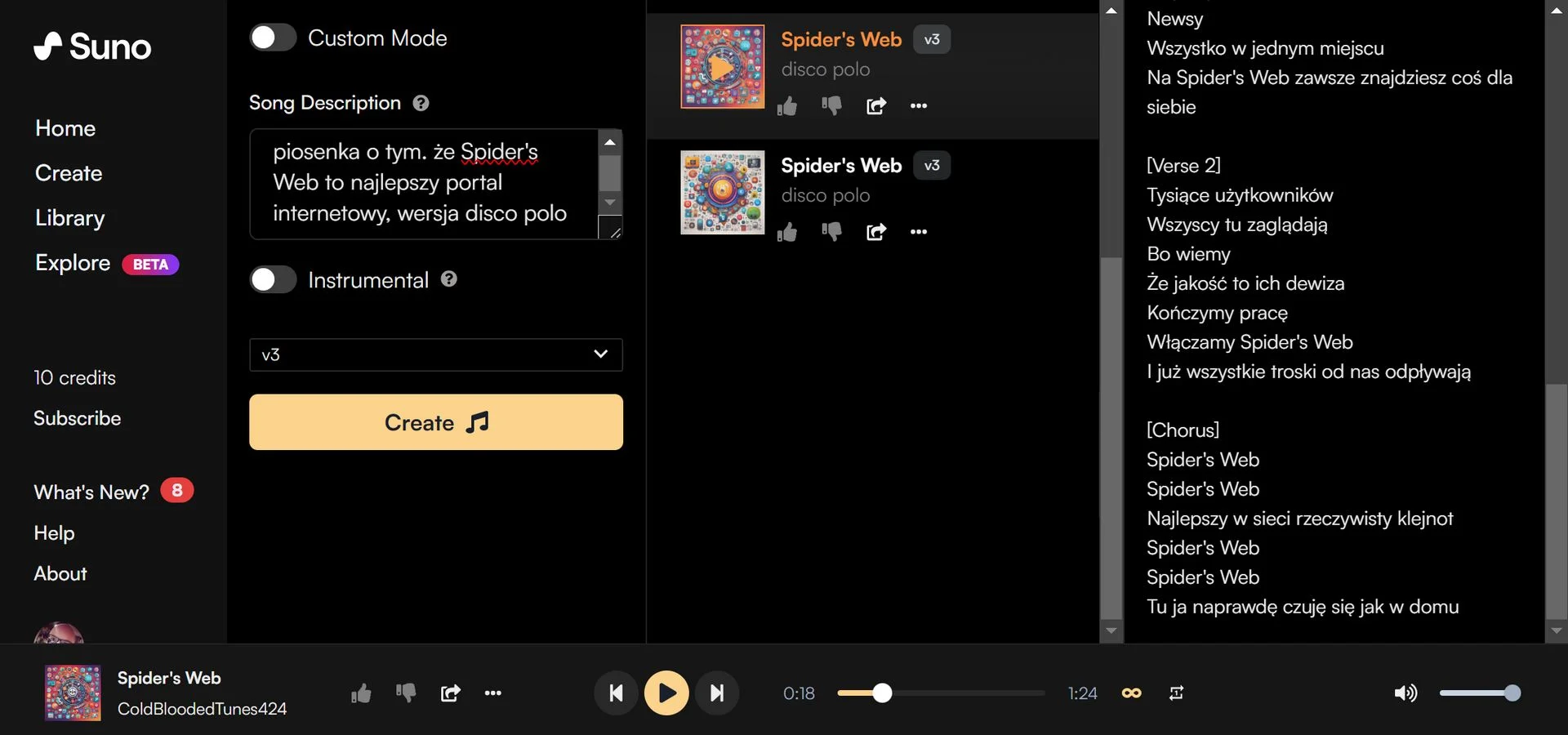Click v3 badge on first song
Screen dimensions: 1568x735
click(x=932, y=39)
